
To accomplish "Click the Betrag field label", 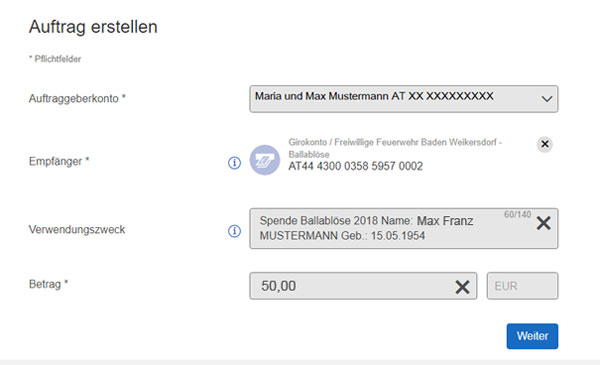I will pyautogui.click(x=48, y=284).
